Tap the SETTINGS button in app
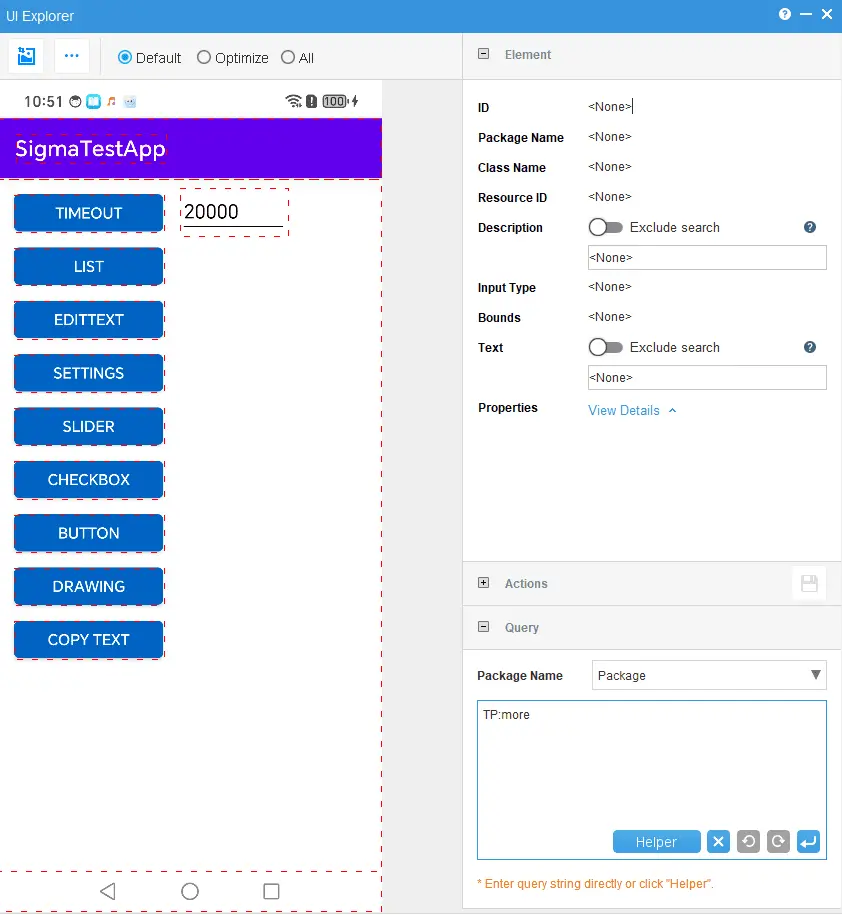Viewport: 842px width, 915px height. (89, 373)
